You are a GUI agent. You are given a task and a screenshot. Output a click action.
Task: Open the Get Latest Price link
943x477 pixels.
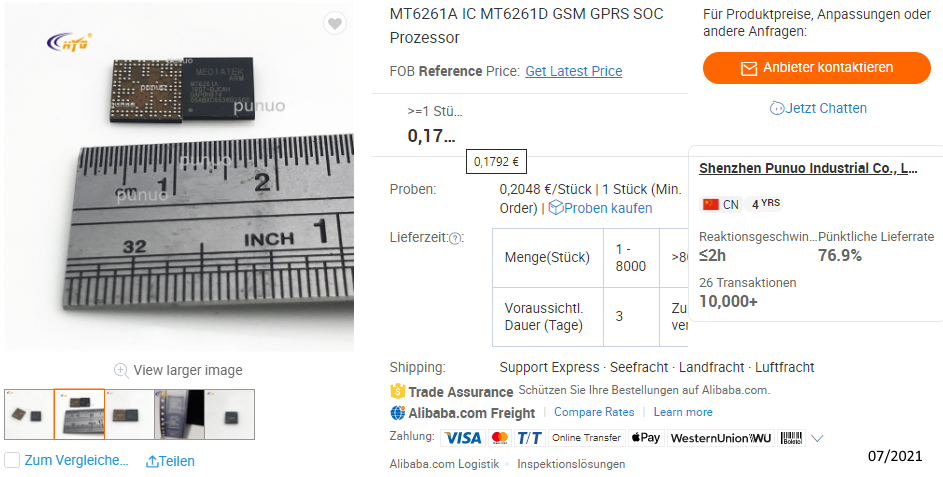tap(573, 71)
